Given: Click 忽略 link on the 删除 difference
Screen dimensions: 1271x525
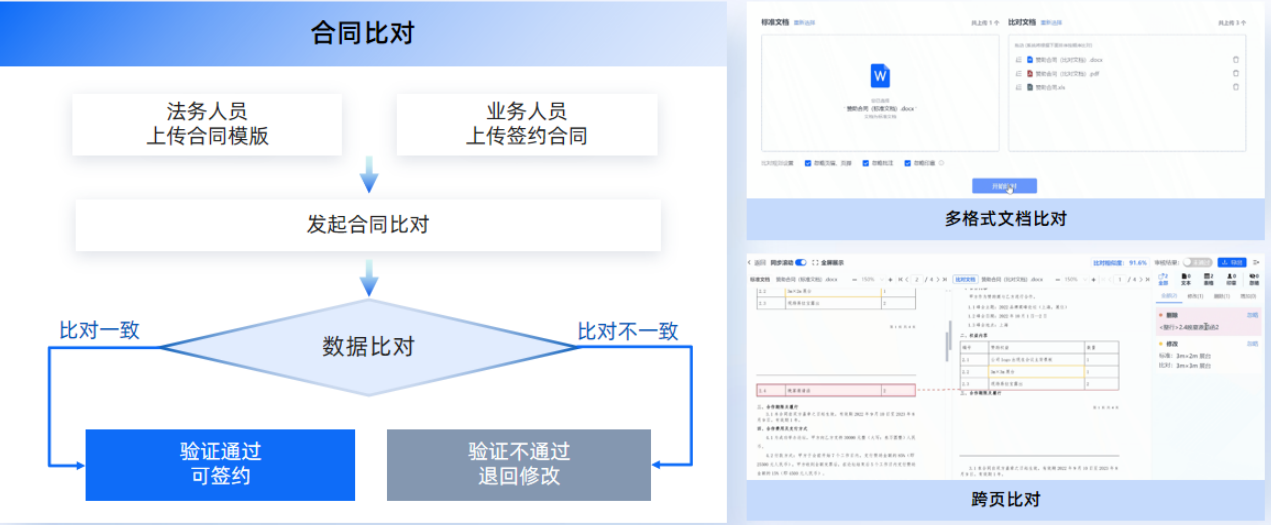Looking at the screenshot, I should [1252, 314].
